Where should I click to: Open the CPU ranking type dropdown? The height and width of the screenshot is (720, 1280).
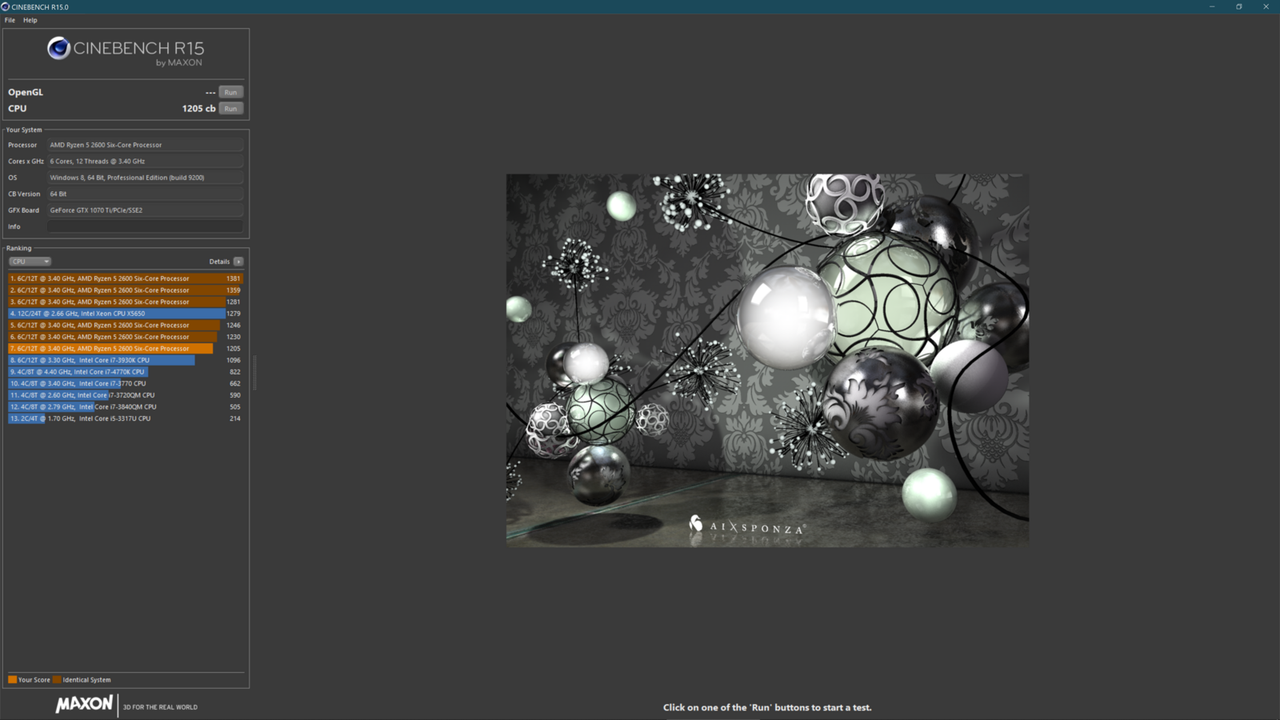pyautogui.click(x=30, y=262)
